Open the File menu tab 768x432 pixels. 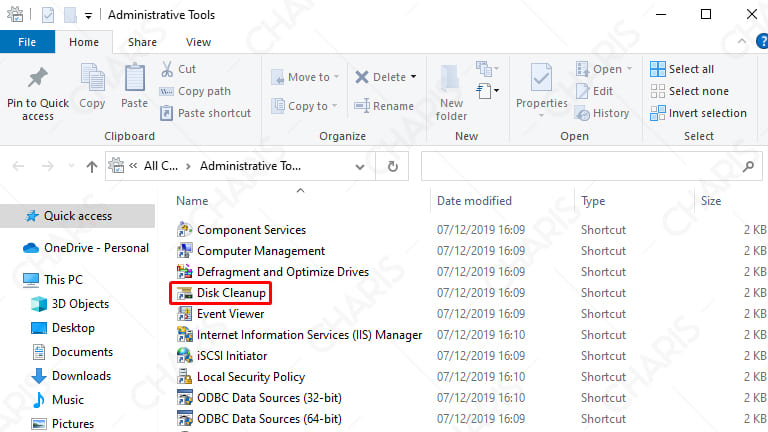pos(27,42)
